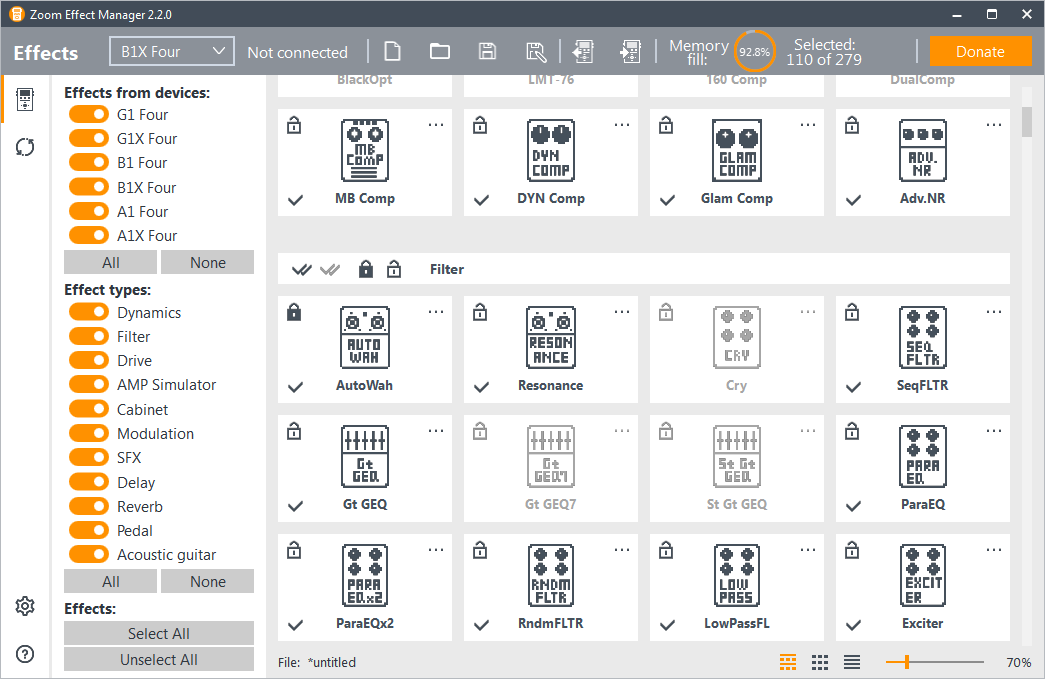Save the current effects file

click(487, 51)
